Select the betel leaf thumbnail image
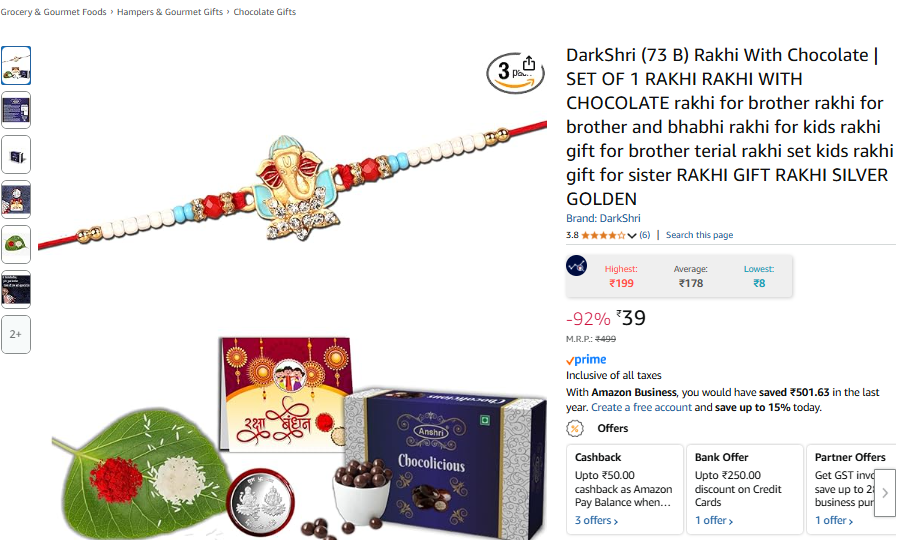The height and width of the screenshot is (540, 912). (x=16, y=244)
